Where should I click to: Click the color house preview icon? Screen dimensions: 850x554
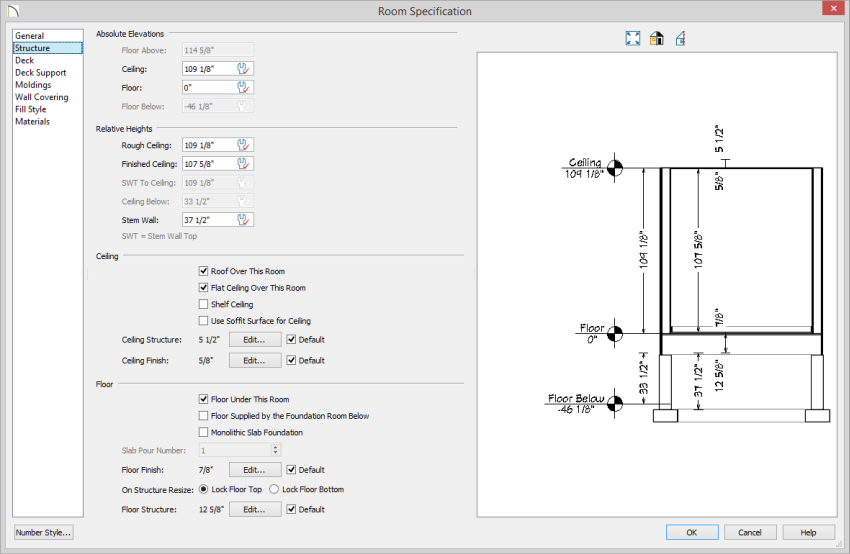click(656, 38)
